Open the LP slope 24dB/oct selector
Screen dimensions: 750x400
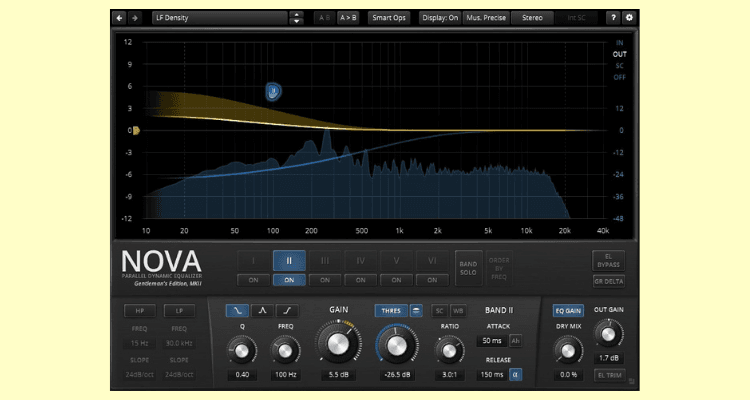pos(179,375)
